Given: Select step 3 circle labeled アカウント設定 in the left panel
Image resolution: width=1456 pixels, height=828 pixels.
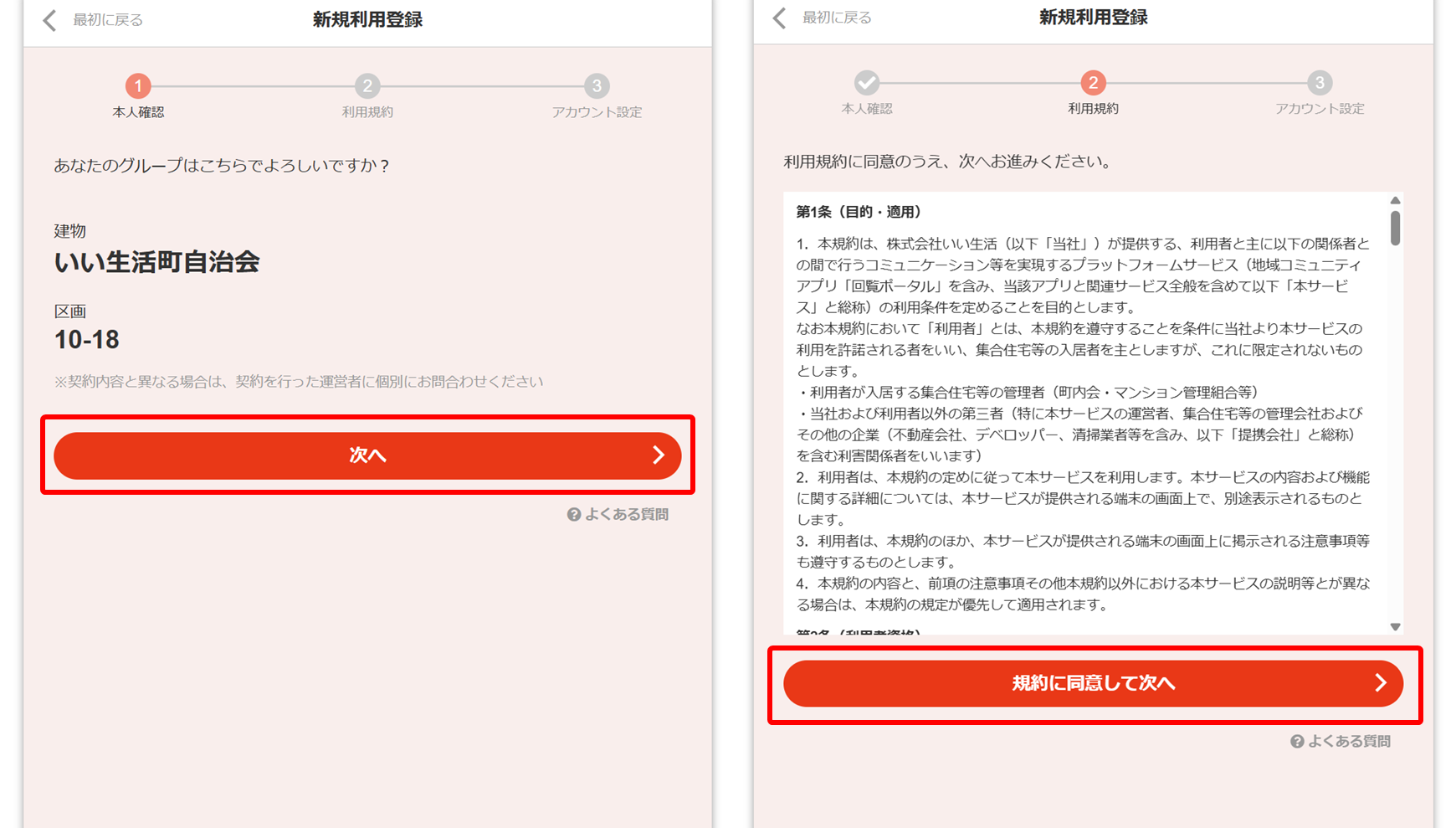Looking at the screenshot, I should point(597,85).
